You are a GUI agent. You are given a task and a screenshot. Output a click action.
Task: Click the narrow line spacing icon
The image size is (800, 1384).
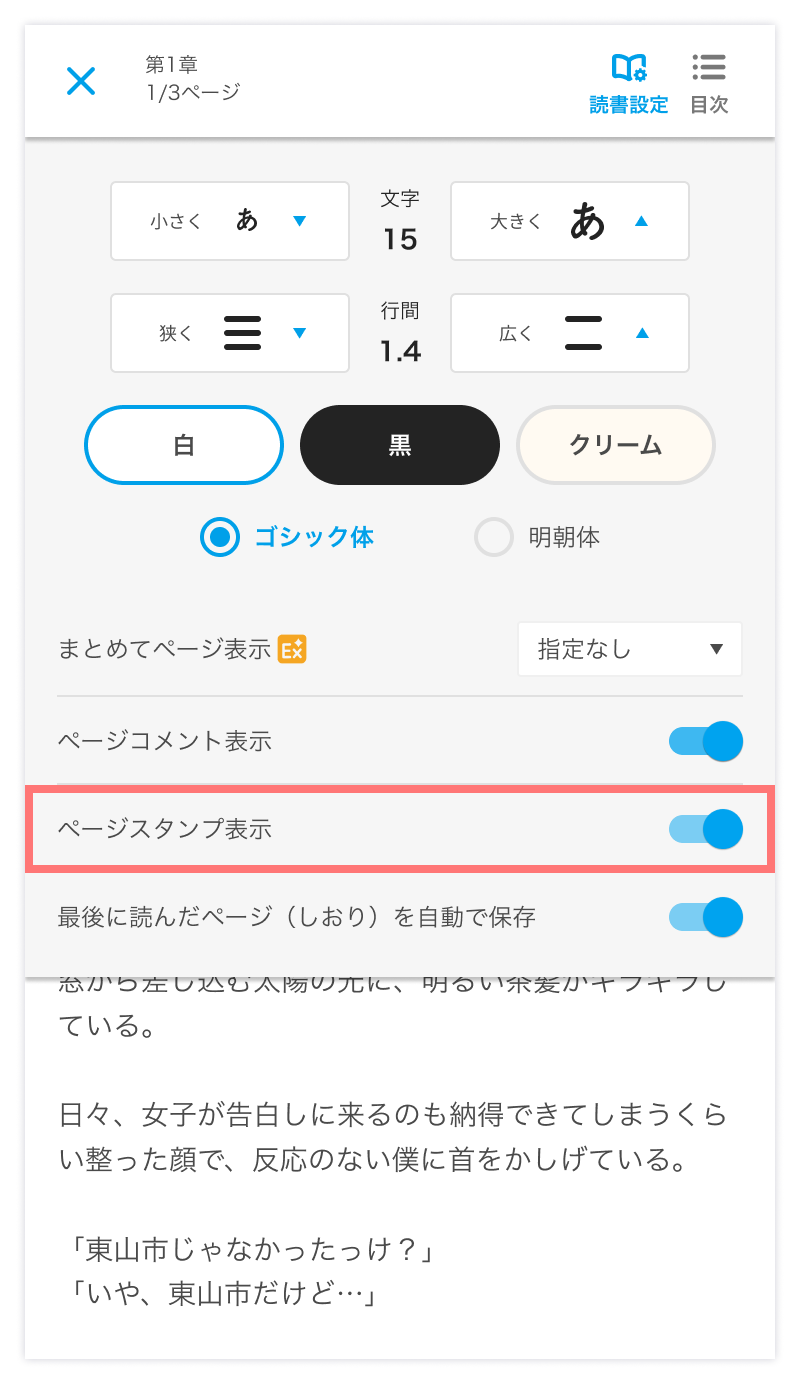[x=242, y=333]
